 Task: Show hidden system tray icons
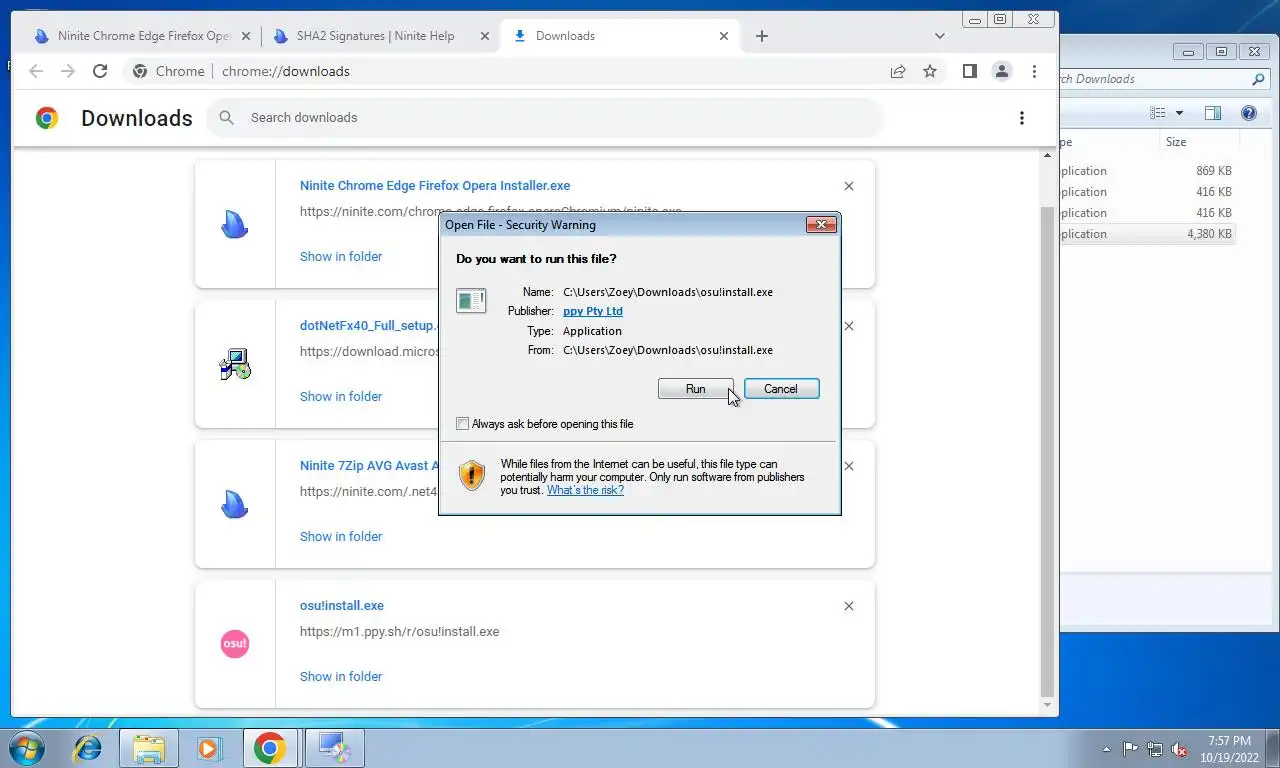pos(1106,749)
